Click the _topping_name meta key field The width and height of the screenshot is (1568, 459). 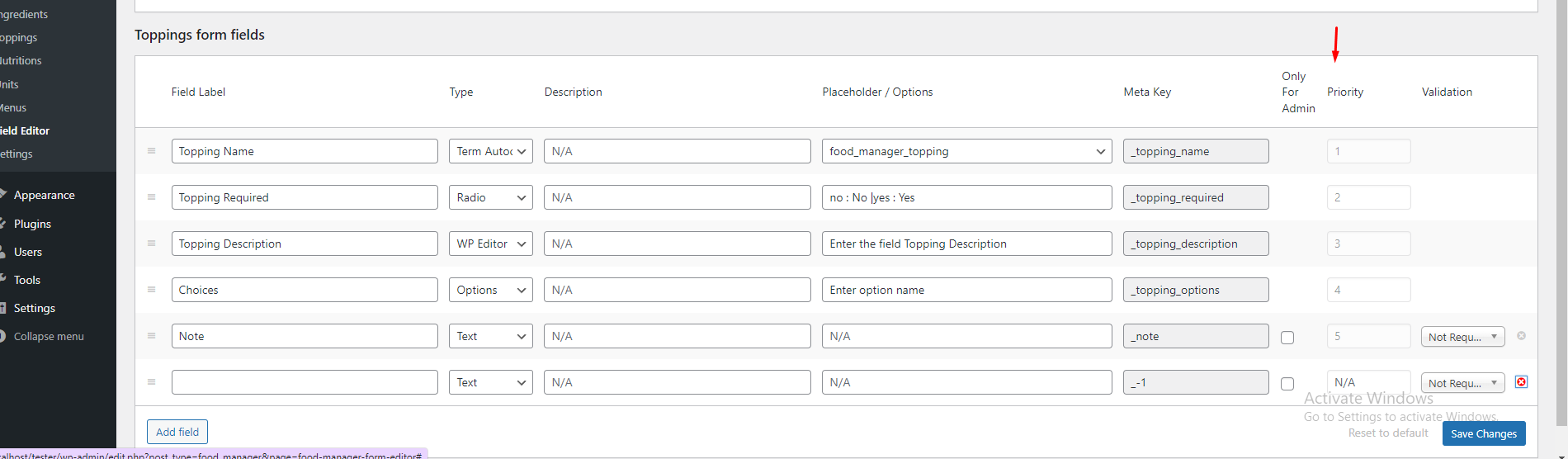[x=1196, y=151]
